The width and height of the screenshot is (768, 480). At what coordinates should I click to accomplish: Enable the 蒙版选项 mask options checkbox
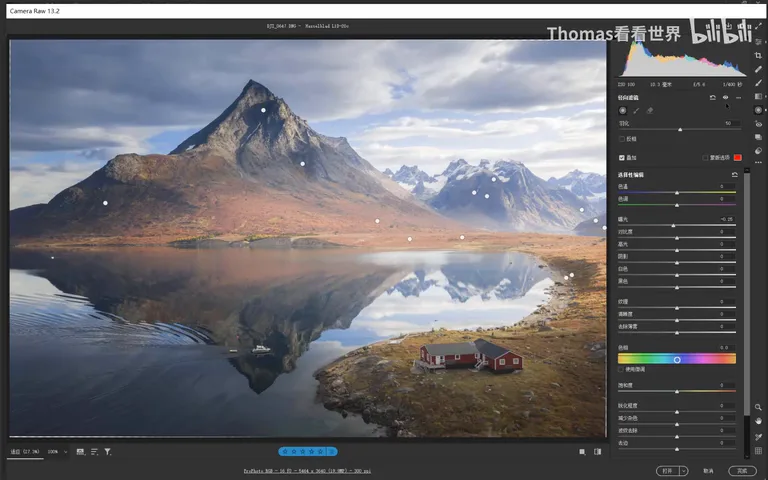pyautogui.click(x=705, y=158)
